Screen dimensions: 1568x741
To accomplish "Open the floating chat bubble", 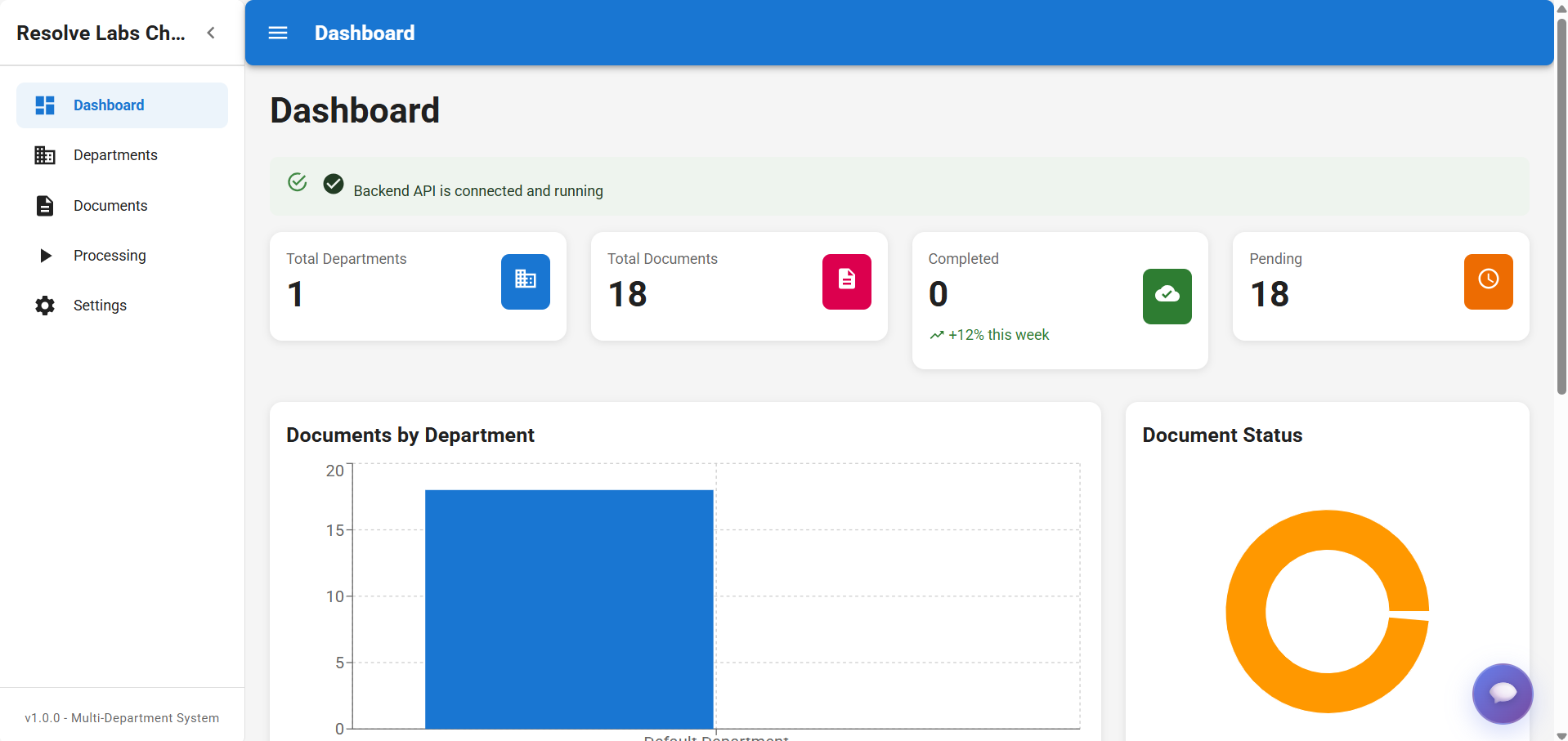I will [x=1503, y=694].
